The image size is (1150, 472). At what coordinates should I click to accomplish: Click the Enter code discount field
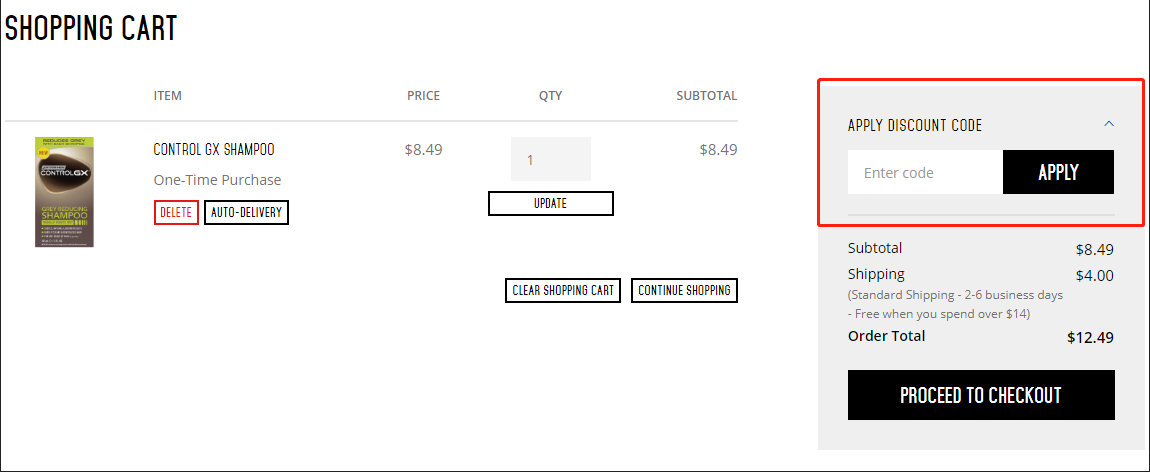pyautogui.click(x=925, y=172)
